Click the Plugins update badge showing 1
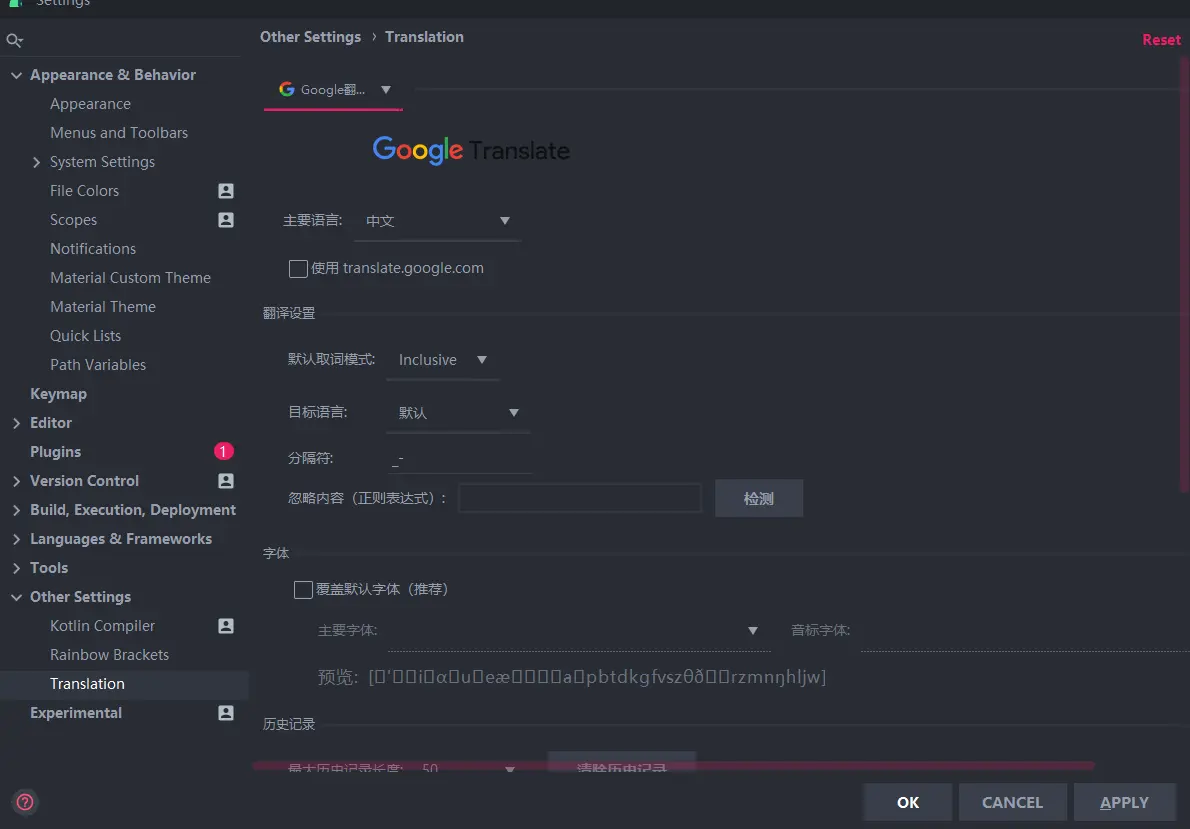This screenshot has height=829, width=1190. [223, 452]
